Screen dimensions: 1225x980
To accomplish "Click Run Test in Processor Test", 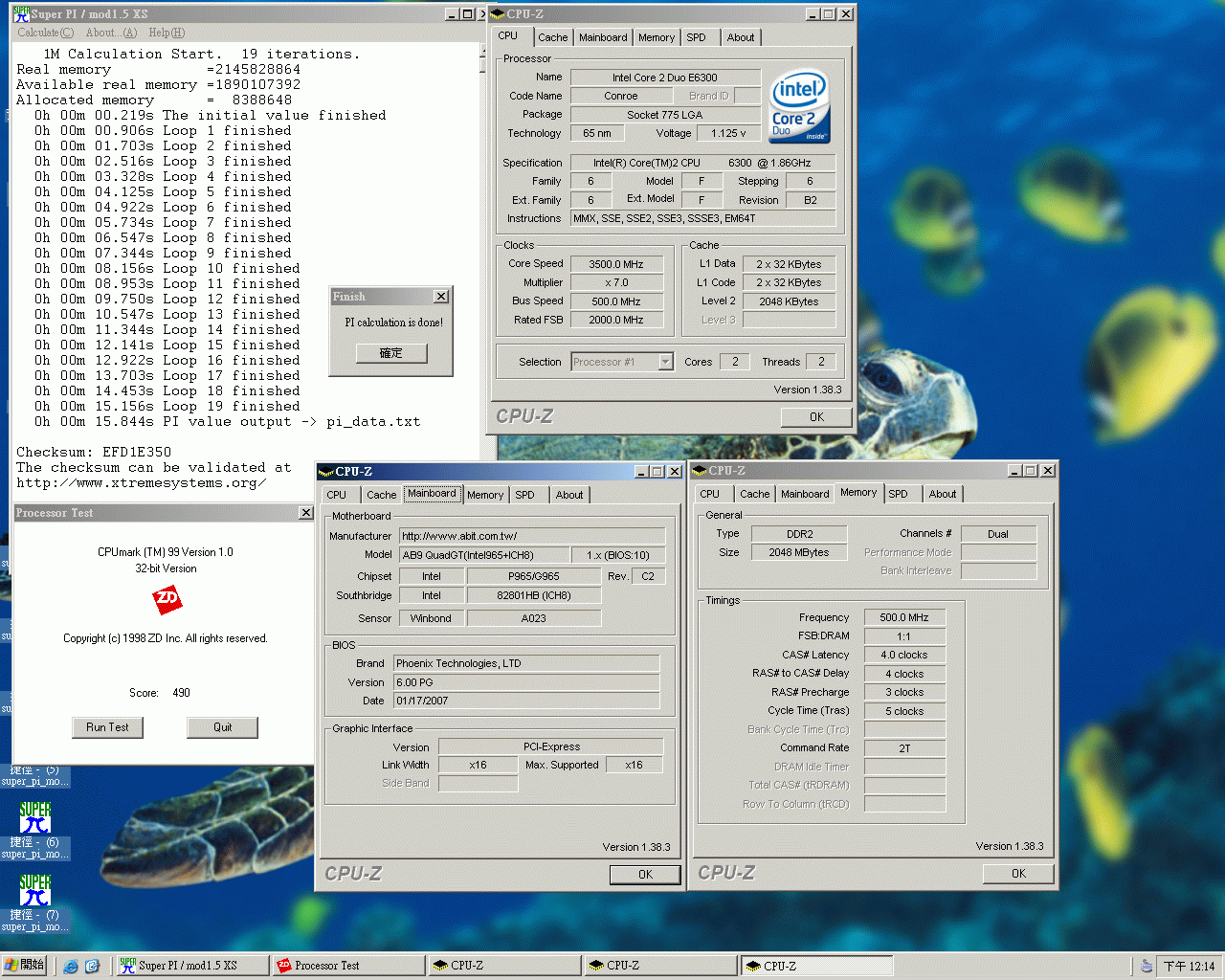I will (107, 727).
